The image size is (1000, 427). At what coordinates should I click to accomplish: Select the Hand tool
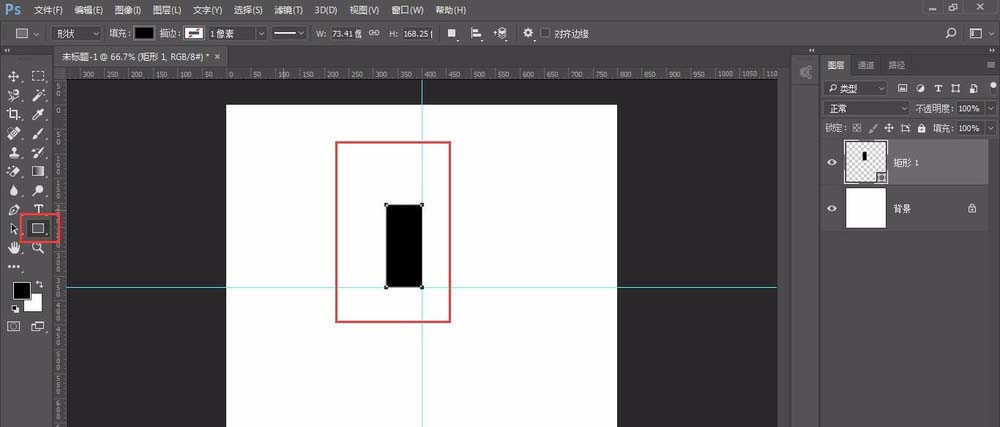click(14, 247)
